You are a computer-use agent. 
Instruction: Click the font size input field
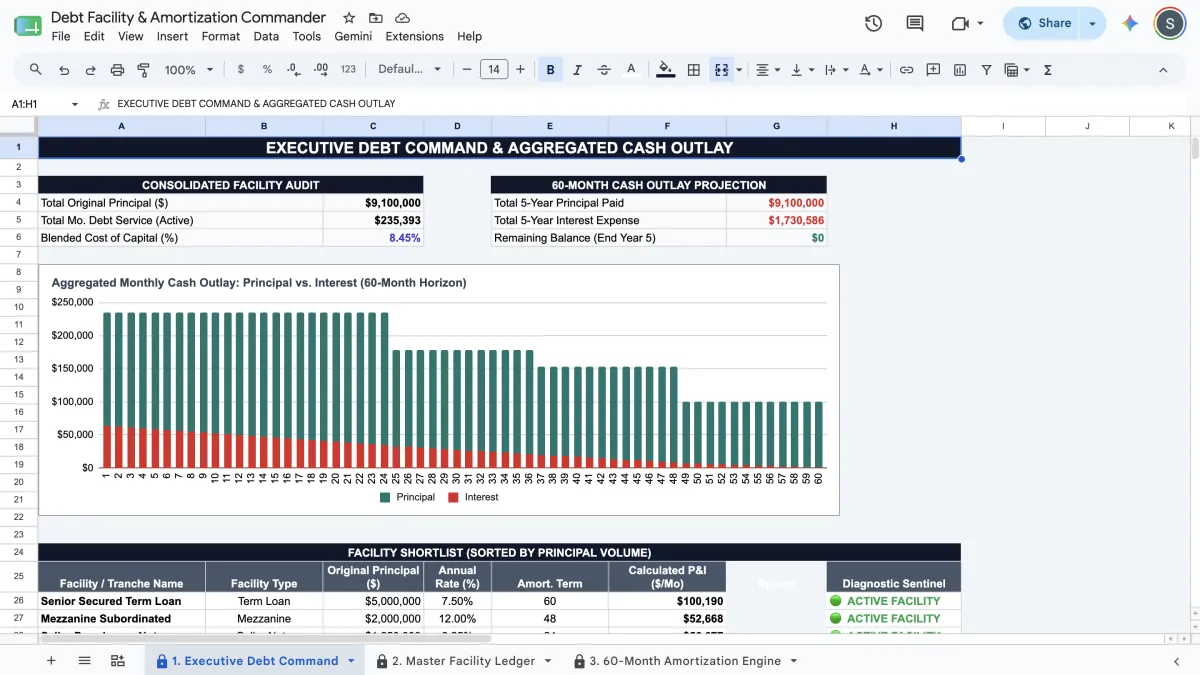(494, 70)
